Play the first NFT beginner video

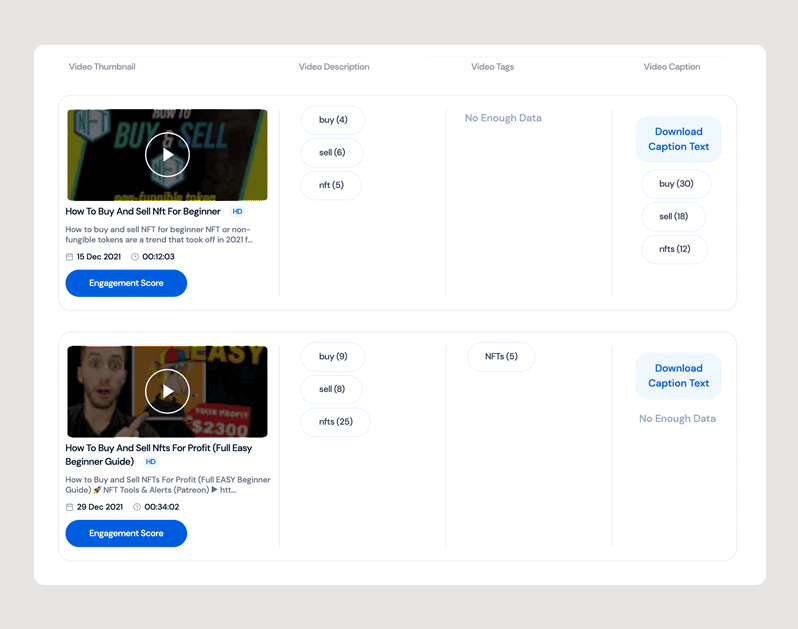point(167,155)
